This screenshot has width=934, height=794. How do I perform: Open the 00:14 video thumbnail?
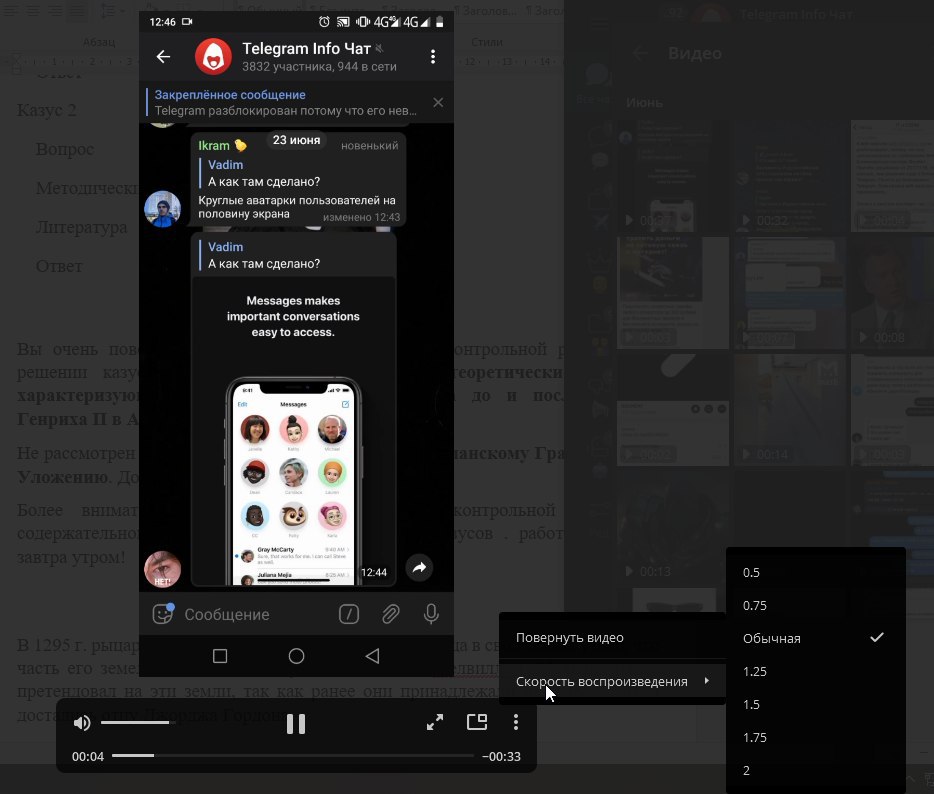790,410
